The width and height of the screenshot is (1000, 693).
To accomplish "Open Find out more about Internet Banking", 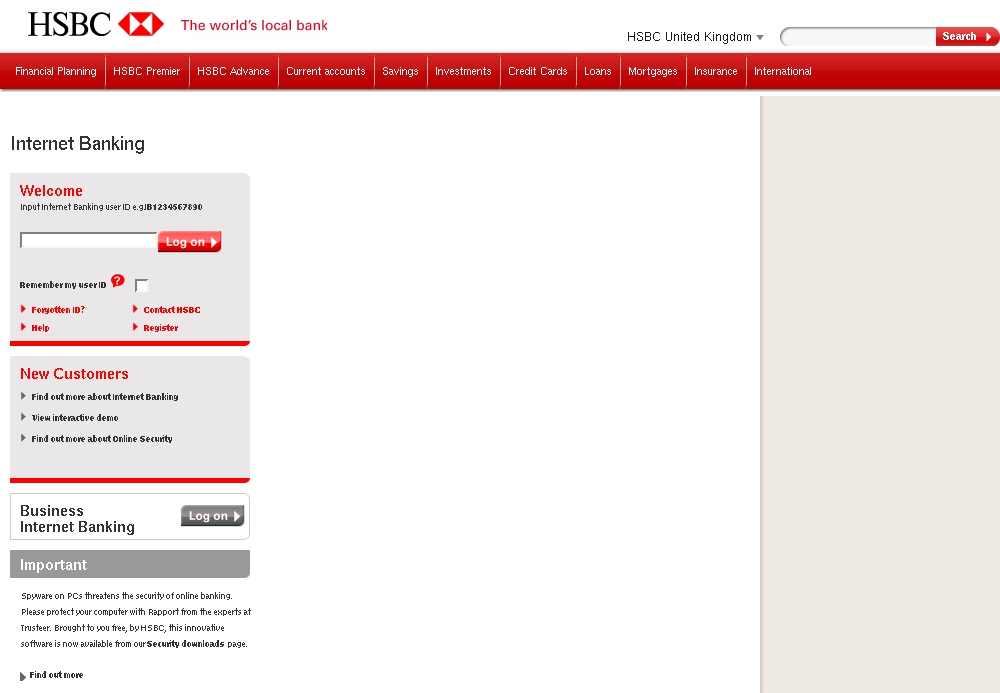I will point(105,397).
